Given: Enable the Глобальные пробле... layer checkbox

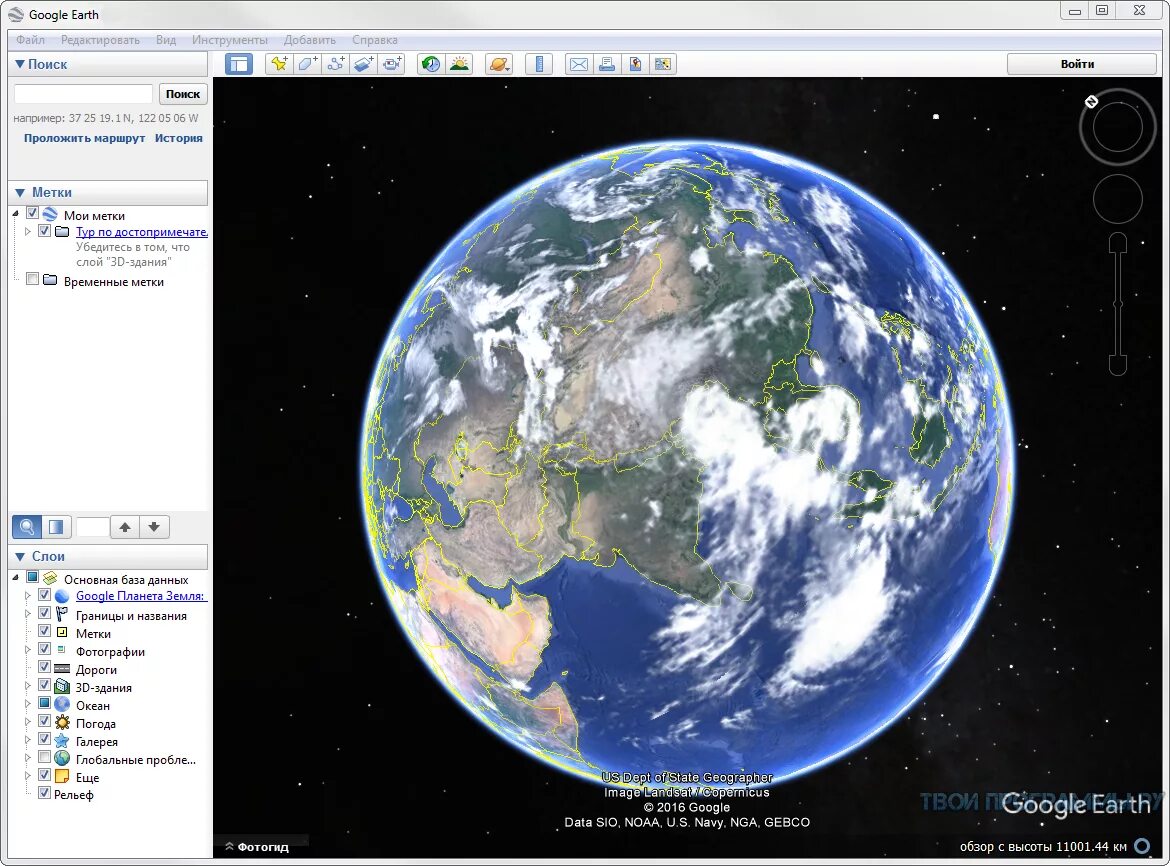Looking at the screenshot, I should point(44,757).
